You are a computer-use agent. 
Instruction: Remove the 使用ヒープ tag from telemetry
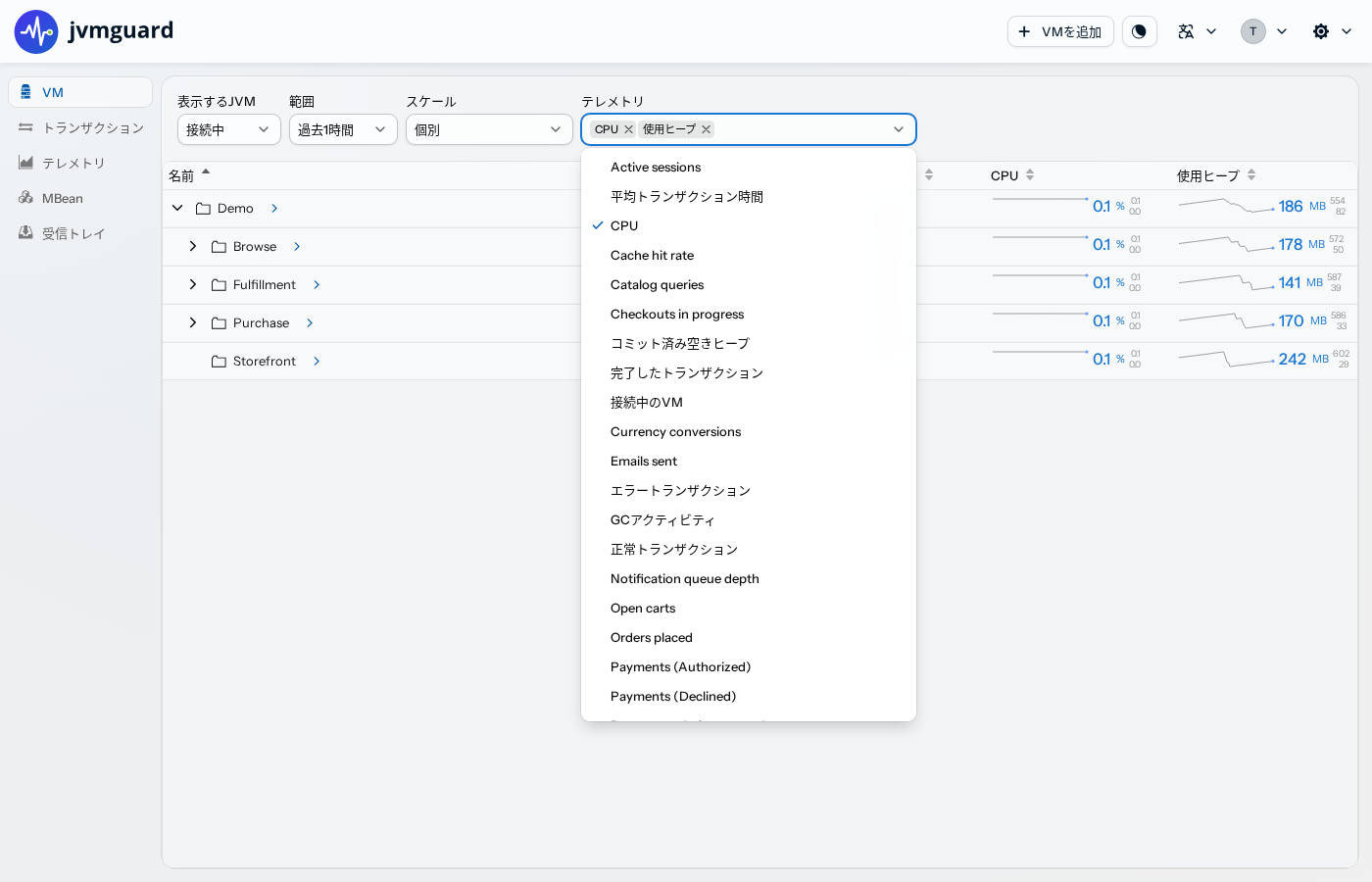click(706, 129)
